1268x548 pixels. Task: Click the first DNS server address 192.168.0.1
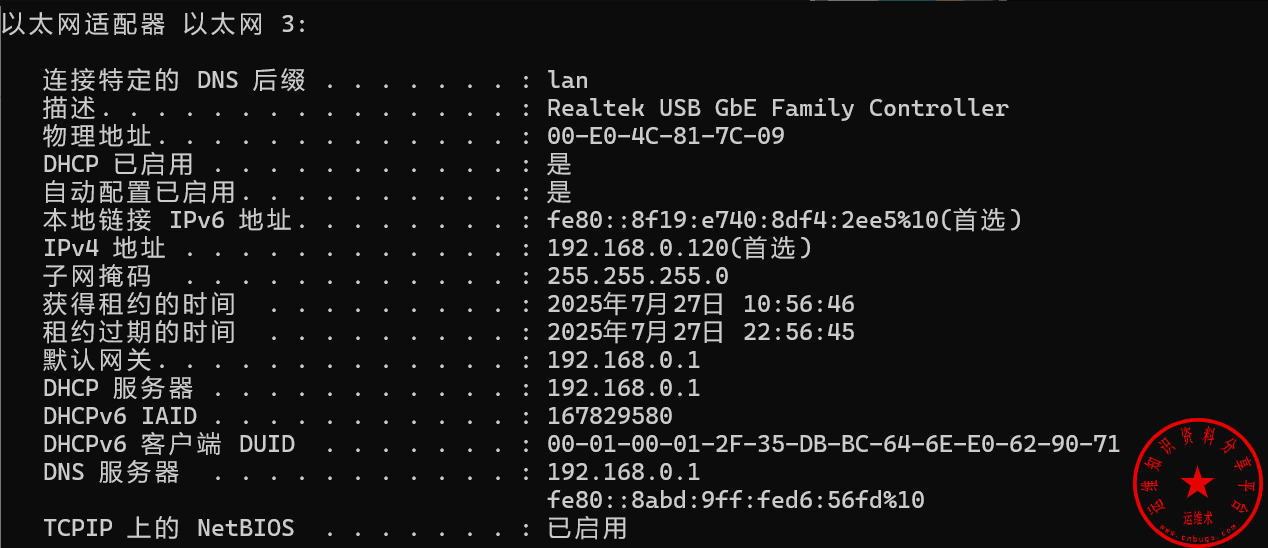[x=623, y=472]
